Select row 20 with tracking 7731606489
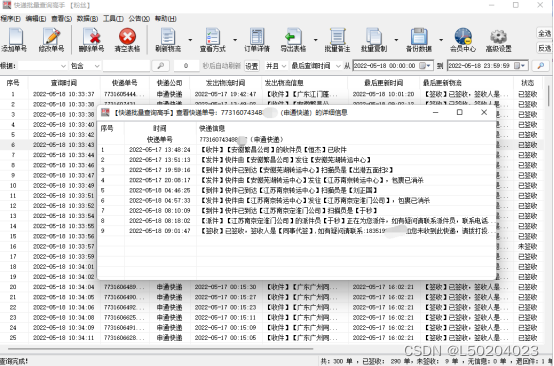 tap(272, 287)
